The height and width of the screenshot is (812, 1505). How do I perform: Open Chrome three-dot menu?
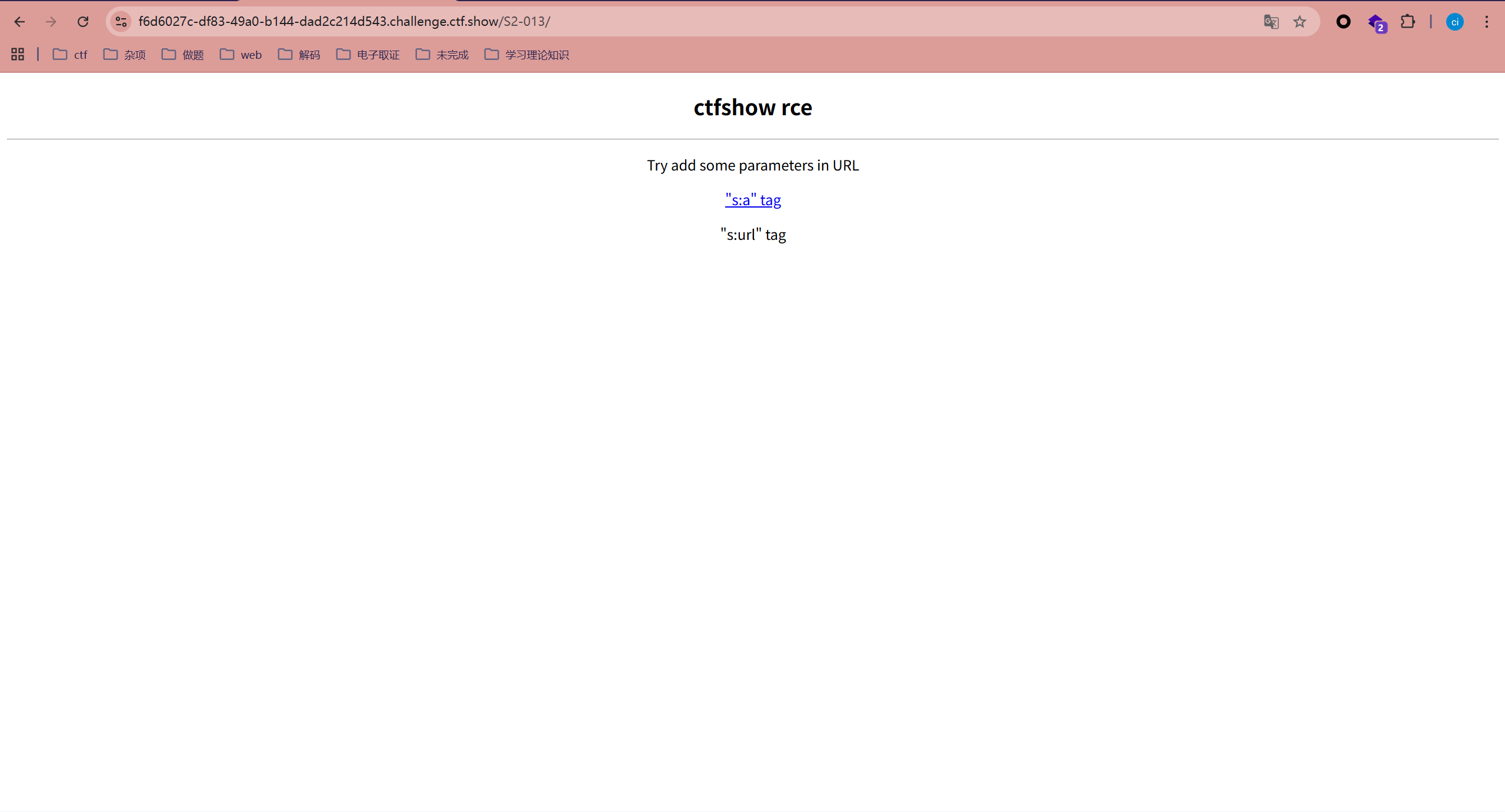click(1486, 22)
